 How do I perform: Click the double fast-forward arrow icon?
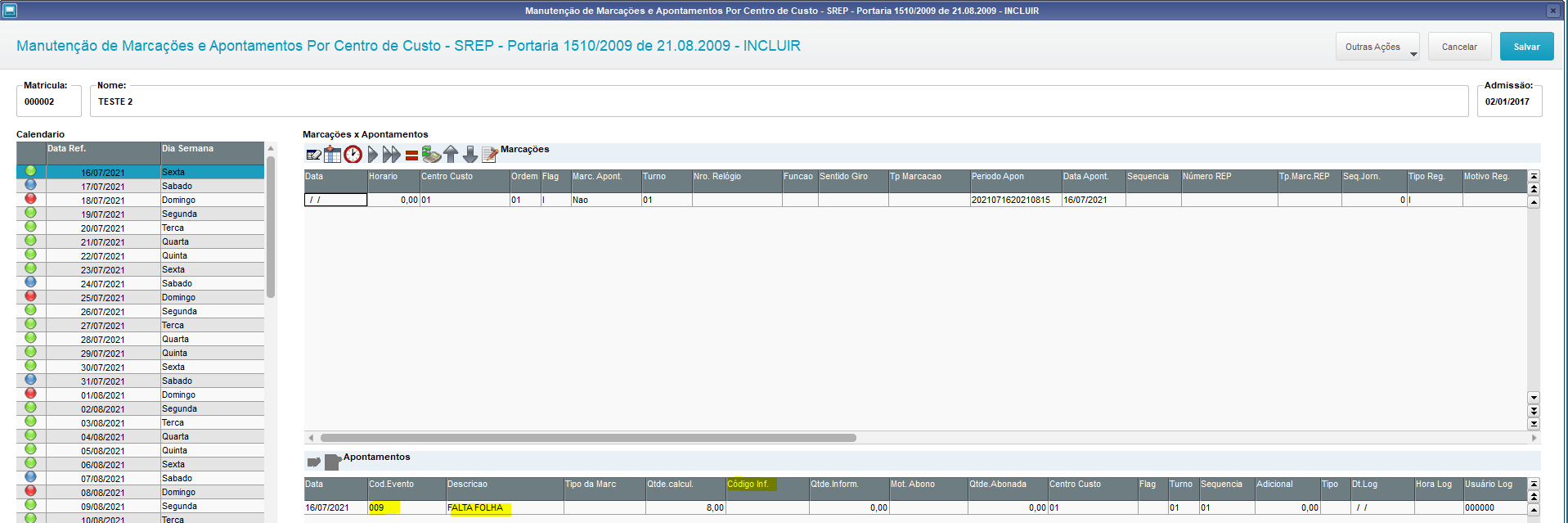(392, 154)
